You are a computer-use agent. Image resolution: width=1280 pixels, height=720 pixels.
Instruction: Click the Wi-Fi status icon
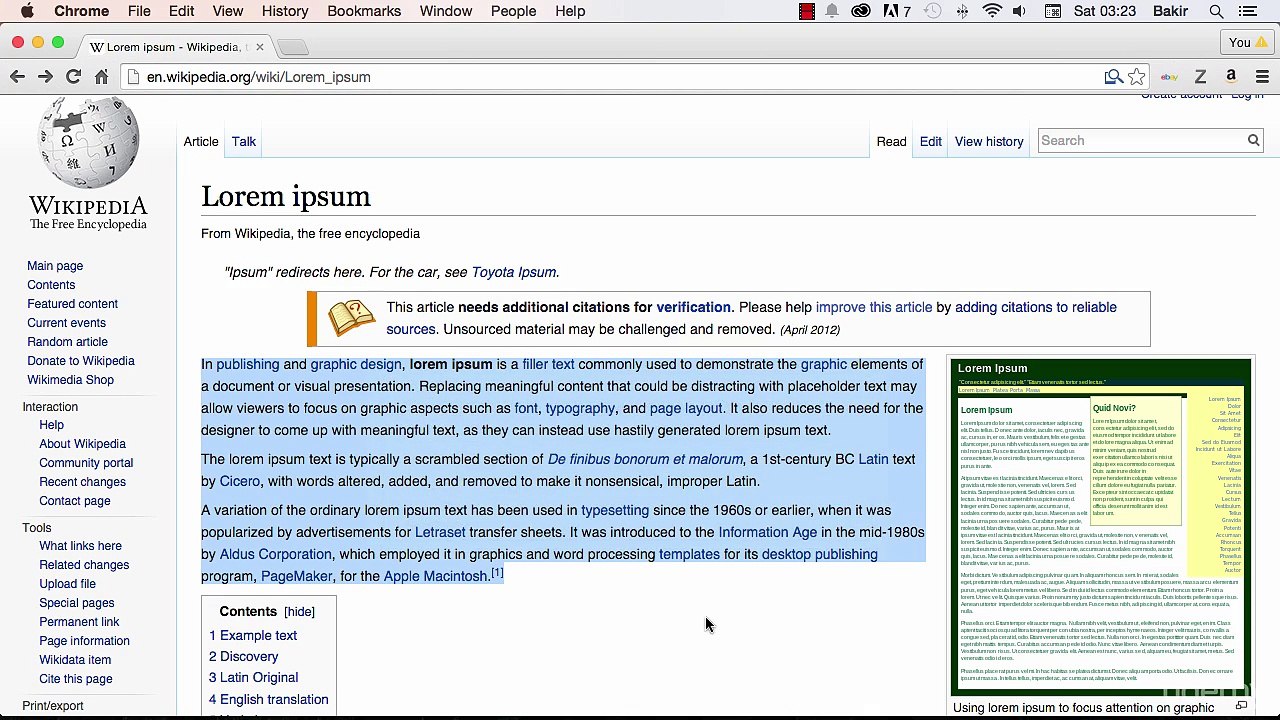tap(992, 11)
